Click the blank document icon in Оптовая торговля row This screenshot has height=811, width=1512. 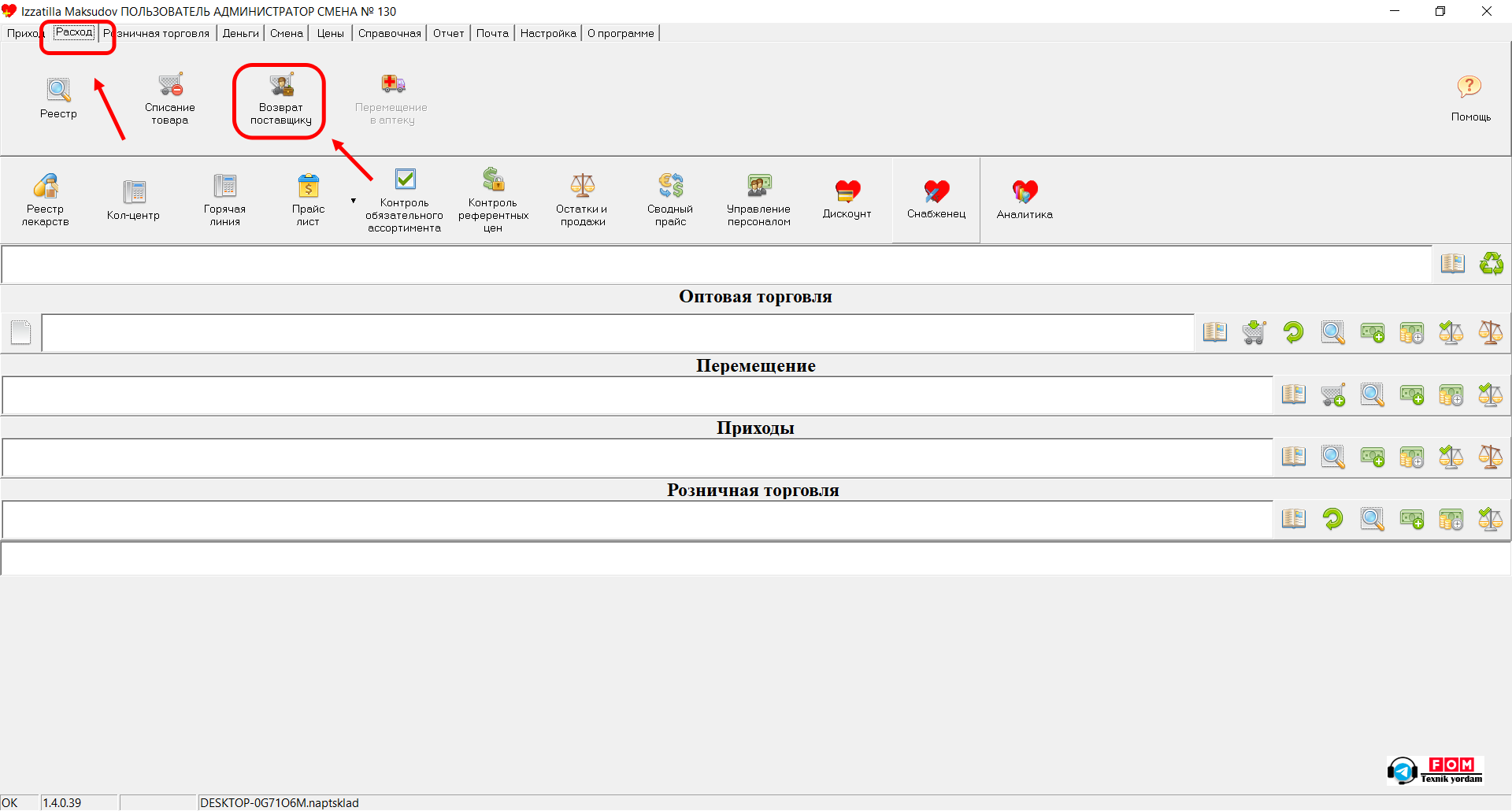[21, 332]
